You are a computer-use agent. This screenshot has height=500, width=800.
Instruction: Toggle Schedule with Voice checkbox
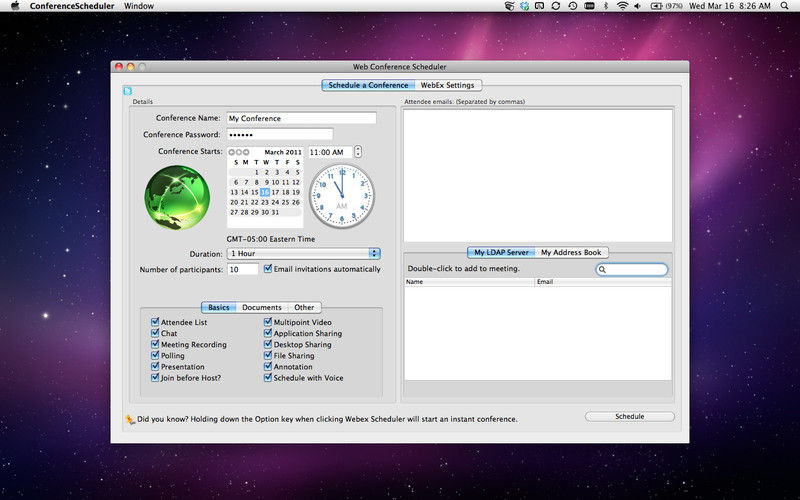click(x=268, y=378)
